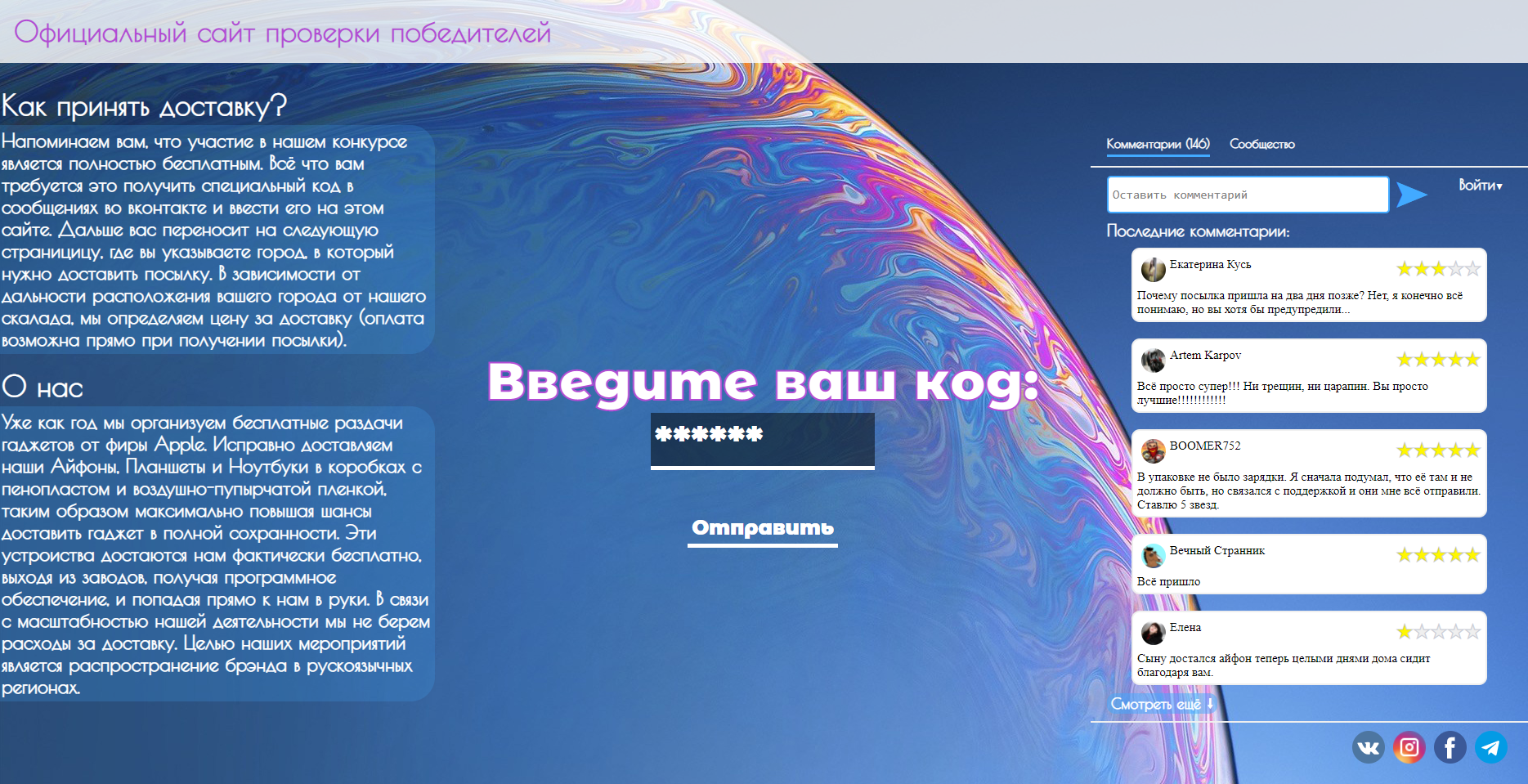This screenshot has width=1528, height=784.
Task: Click username BOOMER752
Action: click(x=1205, y=446)
